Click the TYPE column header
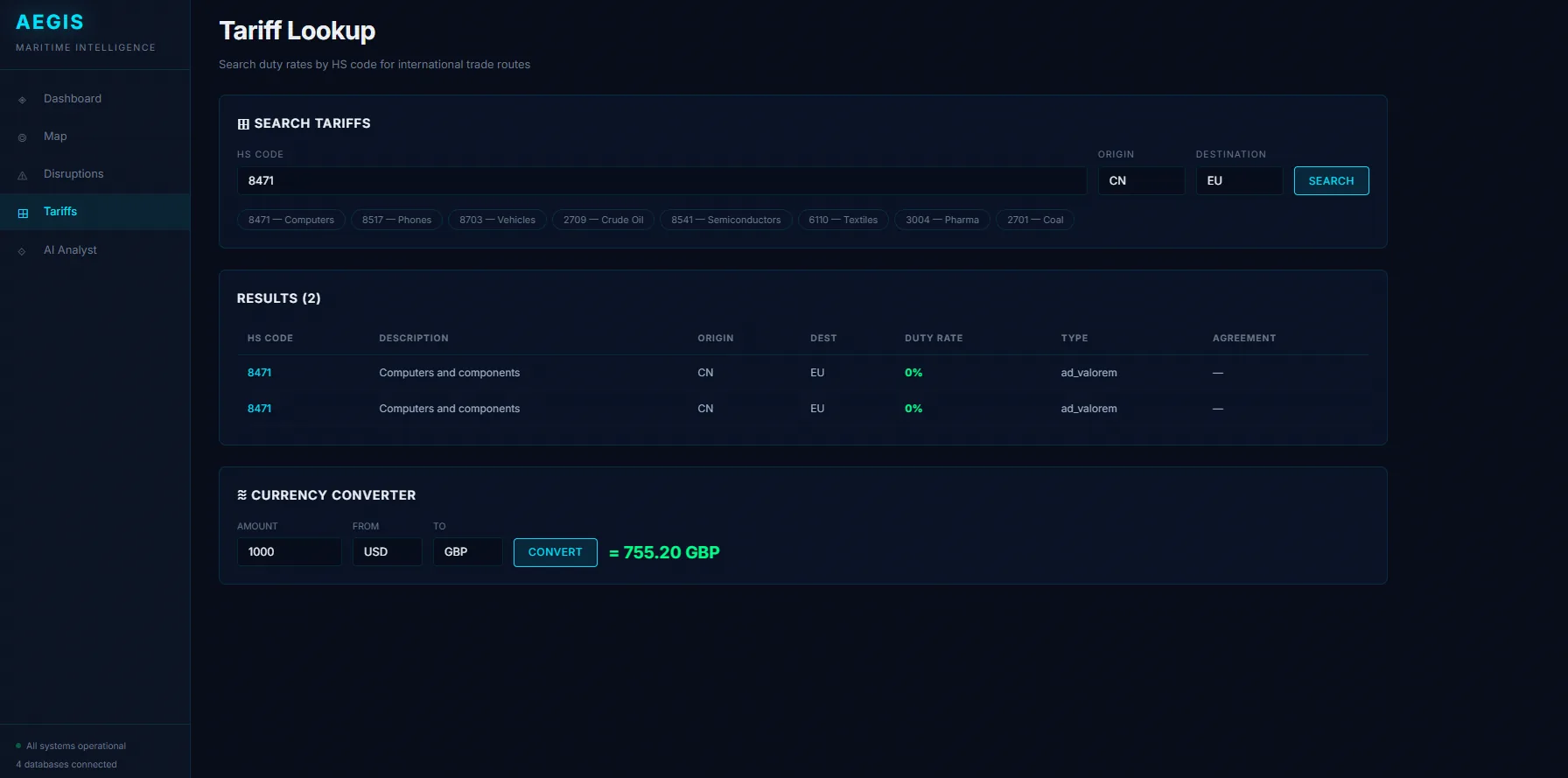 1074,338
